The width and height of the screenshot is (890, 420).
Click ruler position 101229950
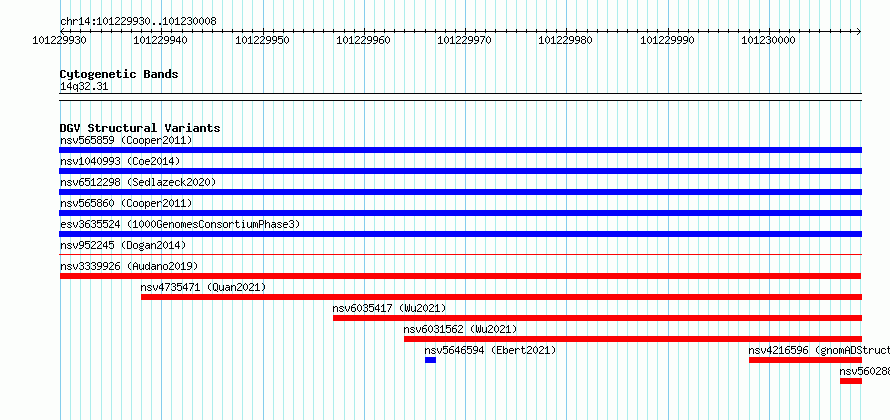pos(262,40)
